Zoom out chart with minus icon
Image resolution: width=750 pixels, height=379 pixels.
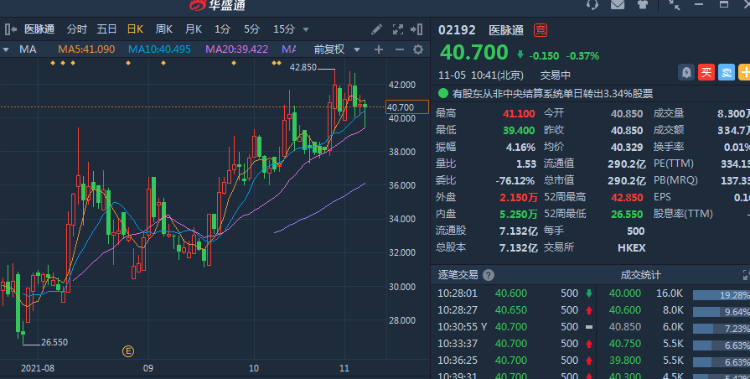click(399, 50)
